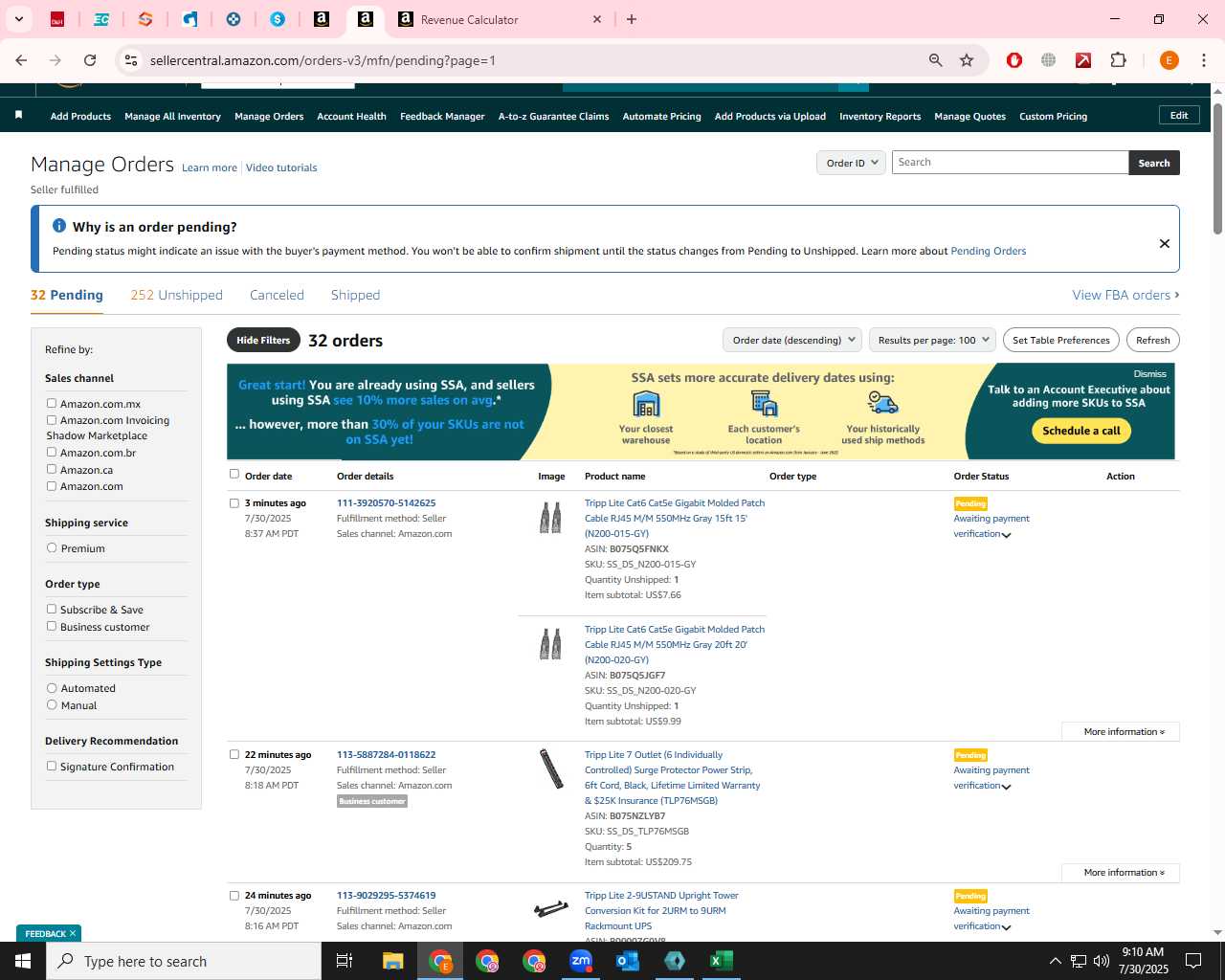Click the surge protector product thumbnail
Image resolution: width=1225 pixels, height=980 pixels.
(x=551, y=768)
